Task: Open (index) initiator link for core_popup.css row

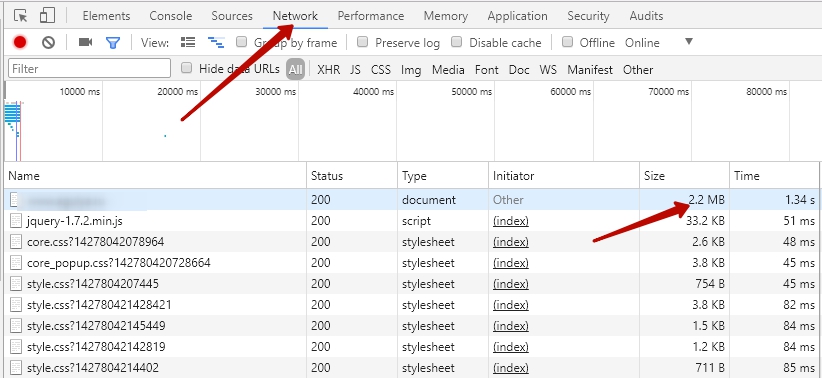Action: (511, 263)
